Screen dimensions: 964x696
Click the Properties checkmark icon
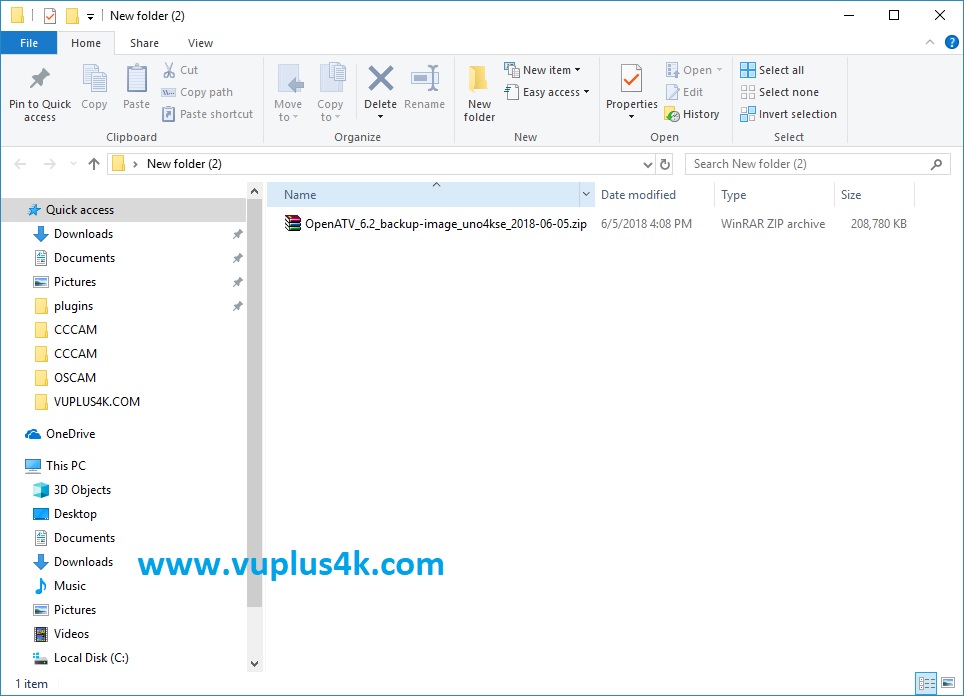tap(631, 79)
